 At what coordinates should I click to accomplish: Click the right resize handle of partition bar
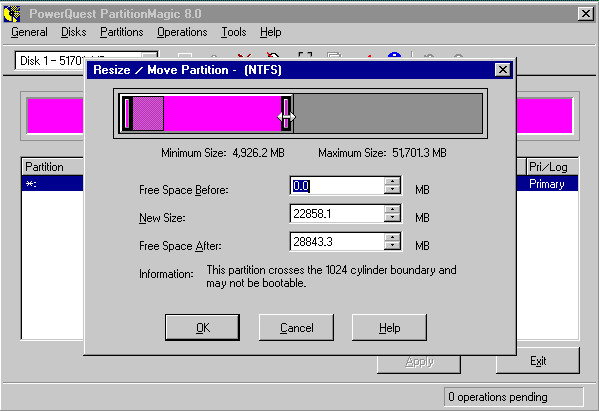click(286, 113)
